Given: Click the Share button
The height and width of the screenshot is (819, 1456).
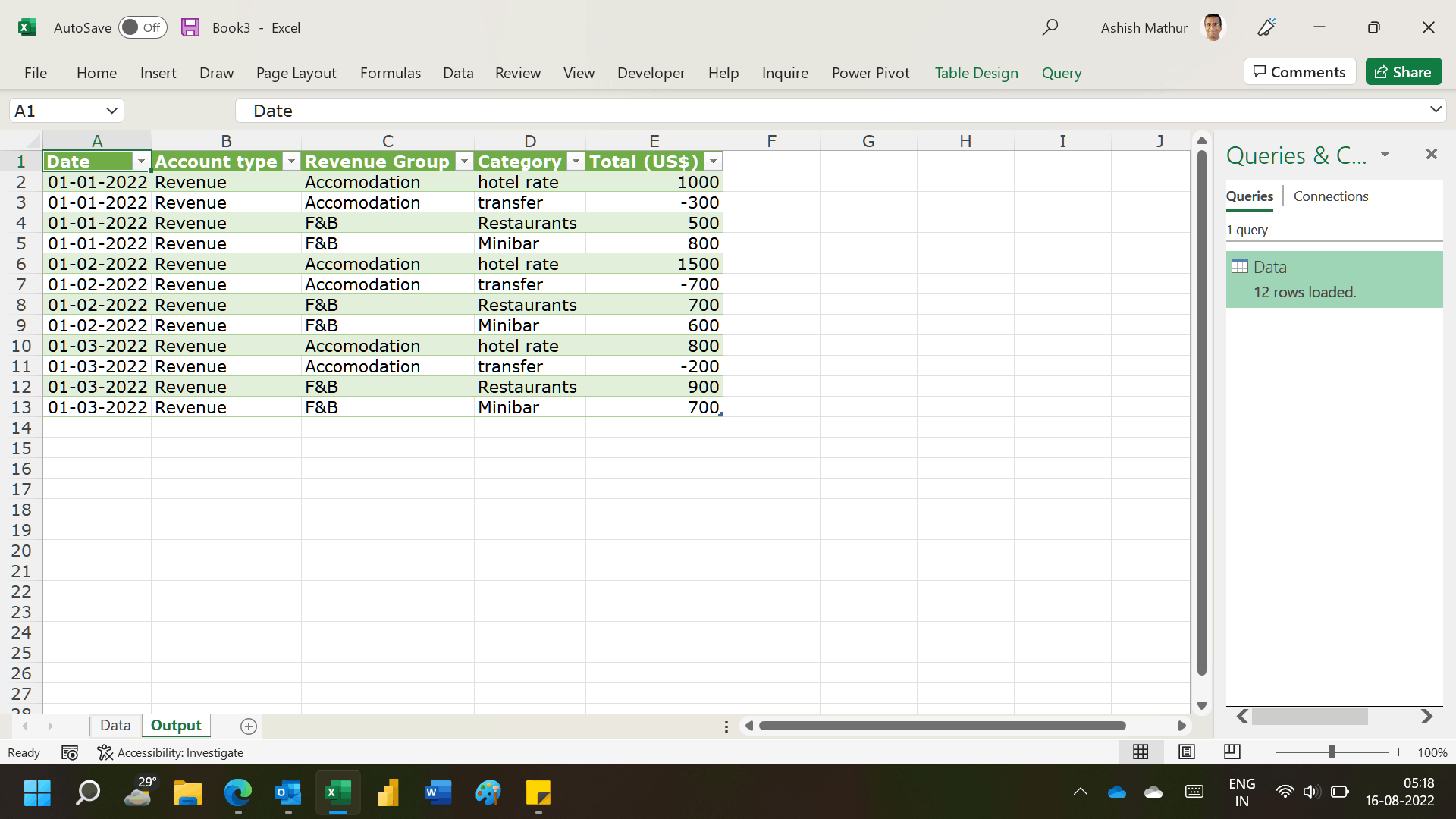Looking at the screenshot, I should click(x=1406, y=71).
